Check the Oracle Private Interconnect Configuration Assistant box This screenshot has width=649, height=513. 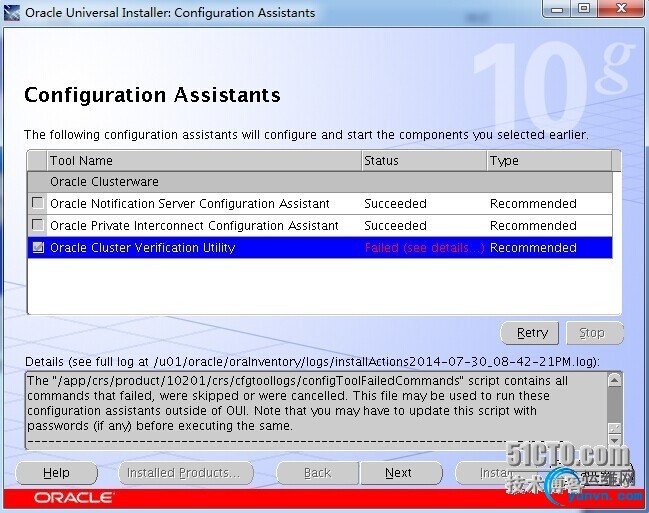(38, 225)
